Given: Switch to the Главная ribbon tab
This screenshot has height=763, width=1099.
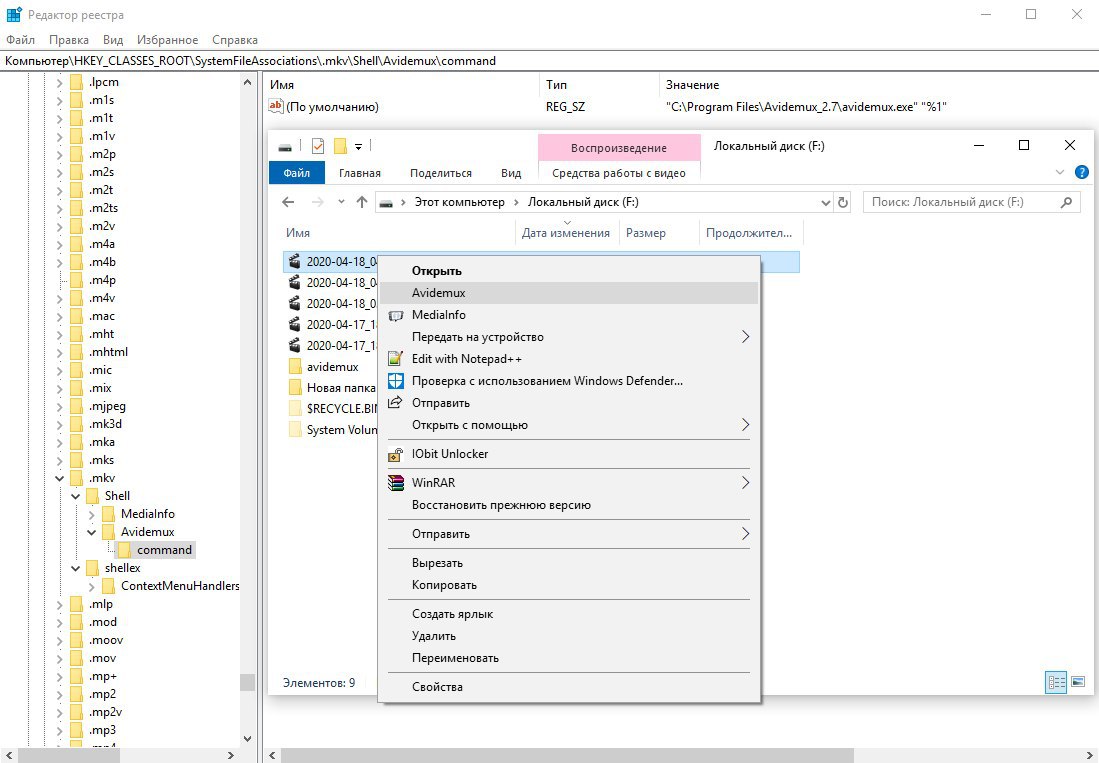Looking at the screenshot, I should point(360,173).
